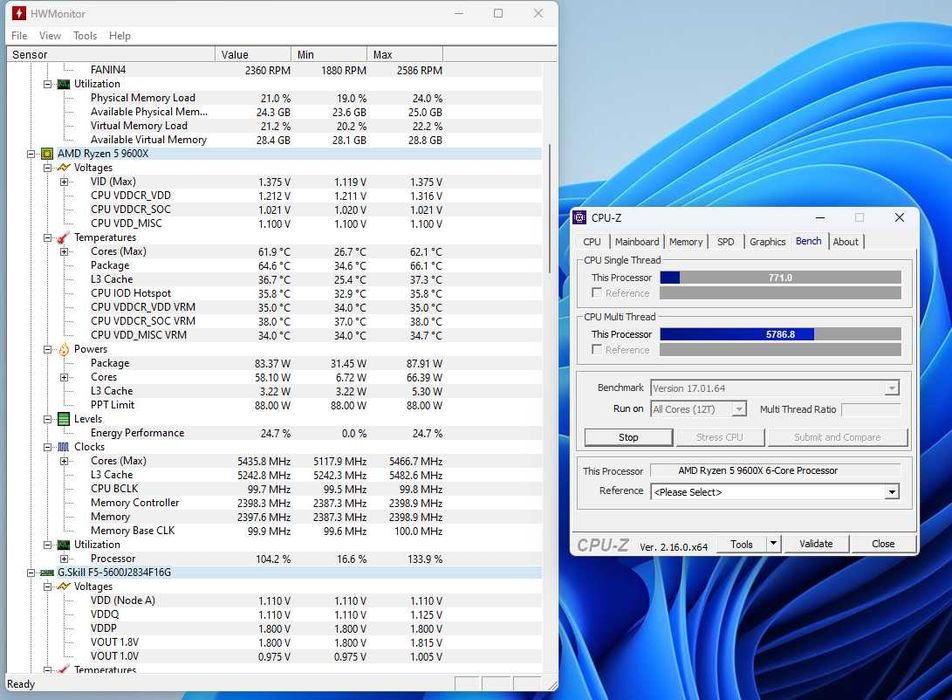
Task: Open the Help menu in HWMonitor
Action: [120, 36]
